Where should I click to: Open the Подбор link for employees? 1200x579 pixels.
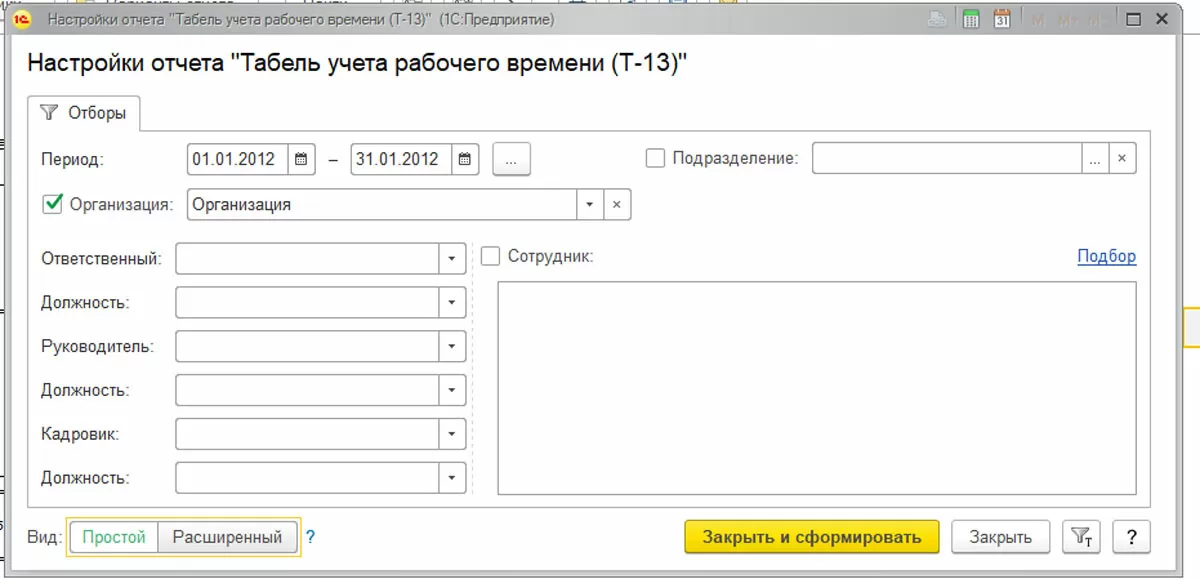point(1106,257)
